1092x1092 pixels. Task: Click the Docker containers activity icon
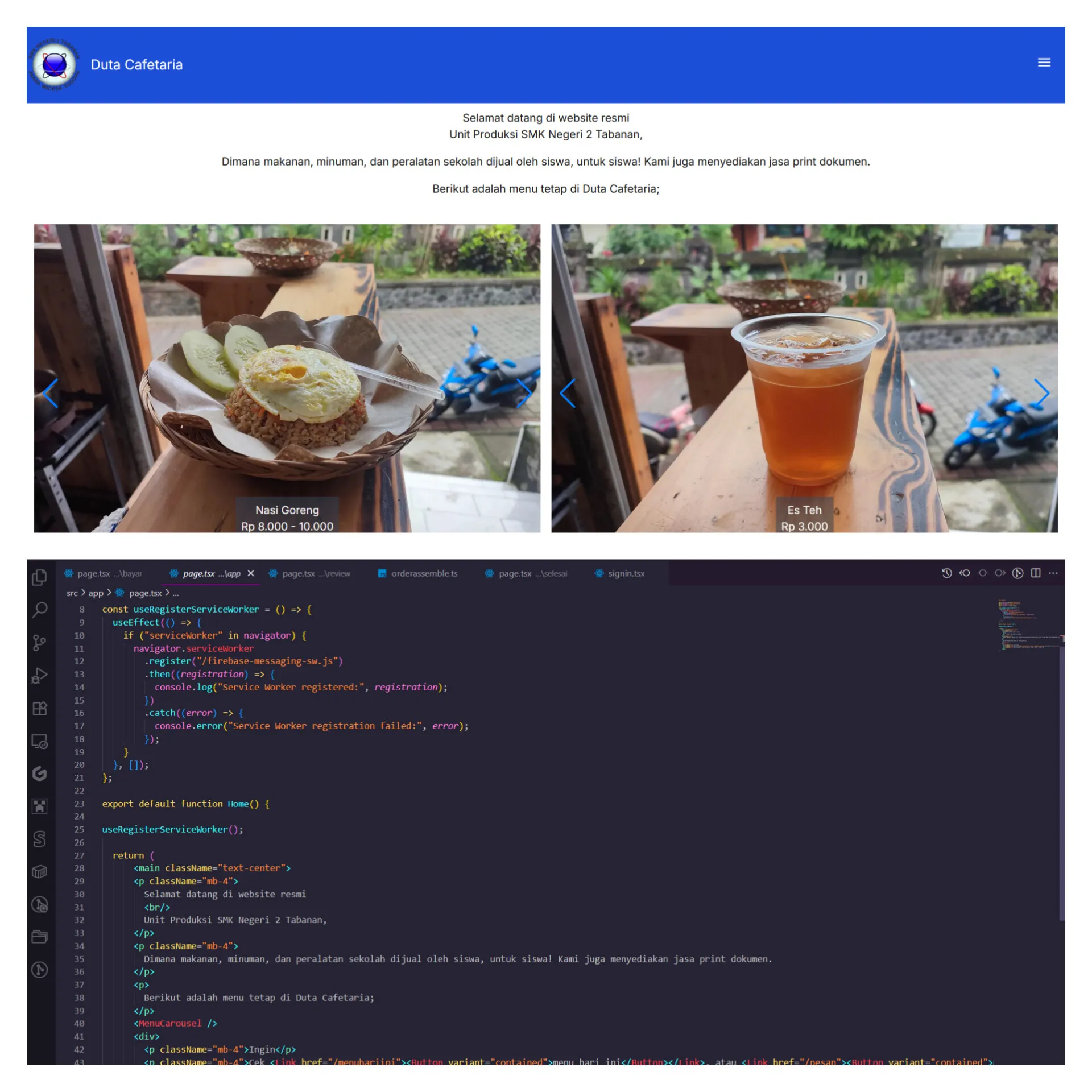pos(39,871)
